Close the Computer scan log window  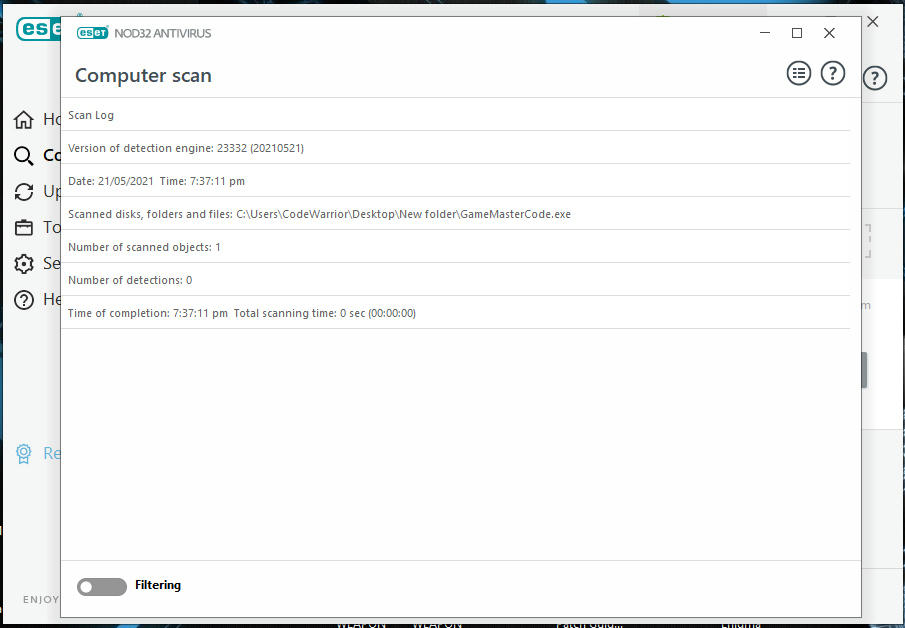(x=829, y=33)
